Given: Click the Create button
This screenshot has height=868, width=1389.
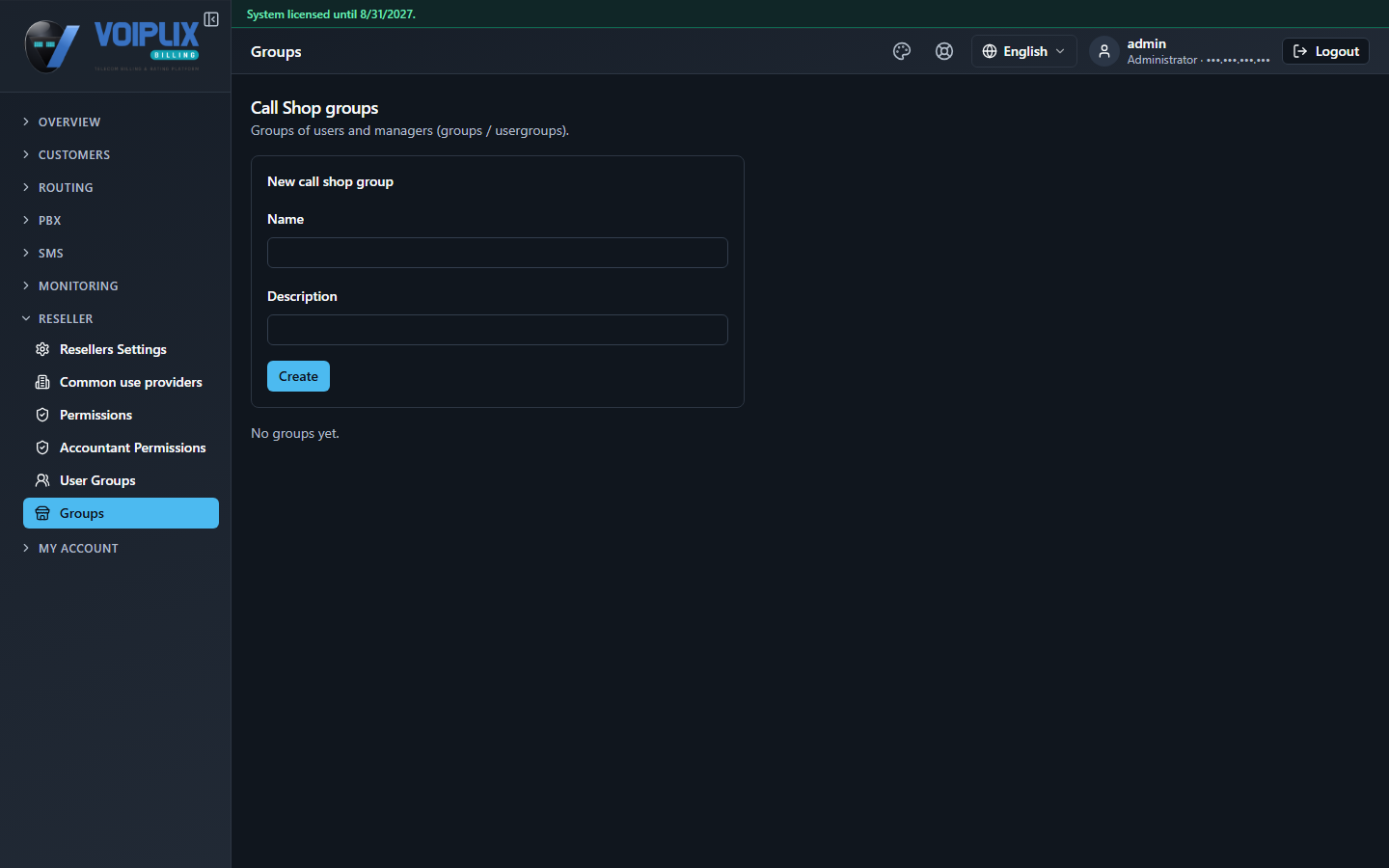Looking at the screenshot, I should (x=298, y=376).
